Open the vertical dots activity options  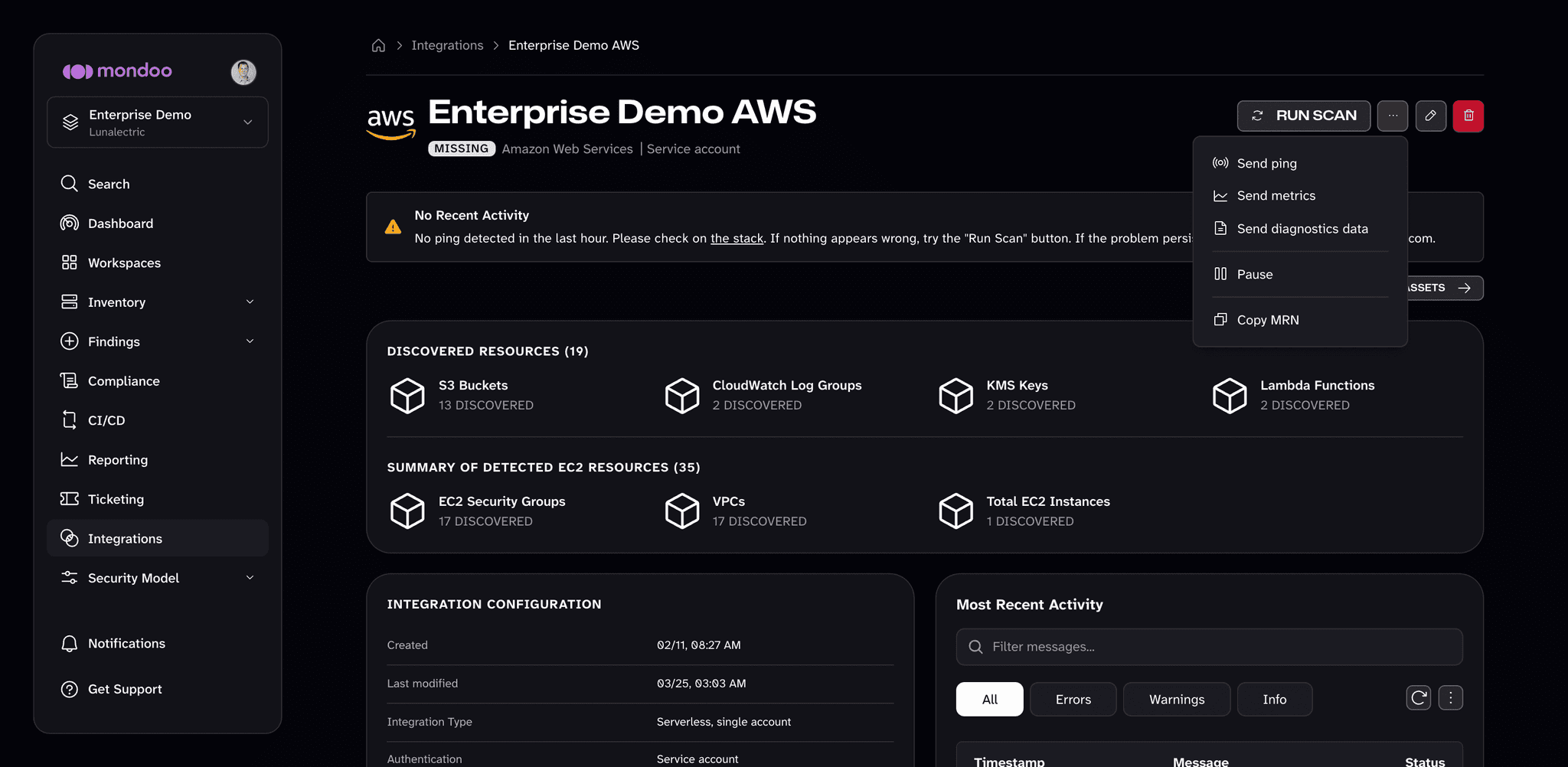(x=1451, y=698)
